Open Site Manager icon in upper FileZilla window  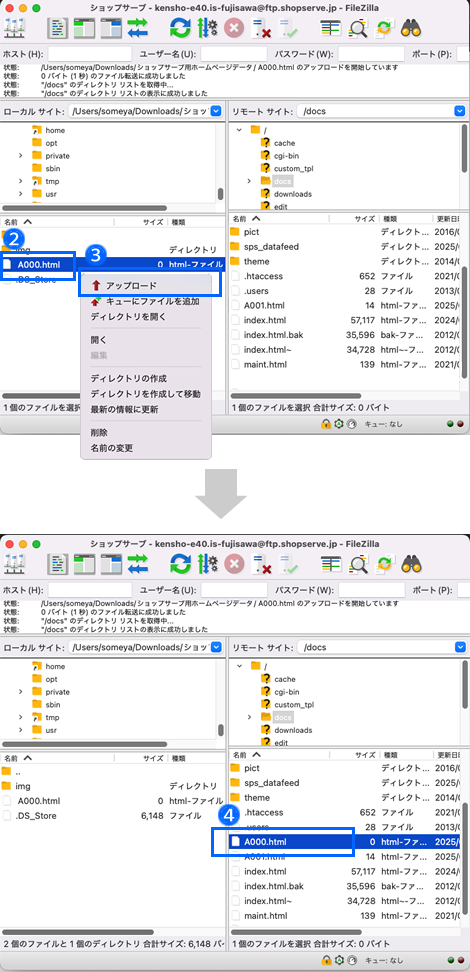pyautogui.click(x=14, y=27)
